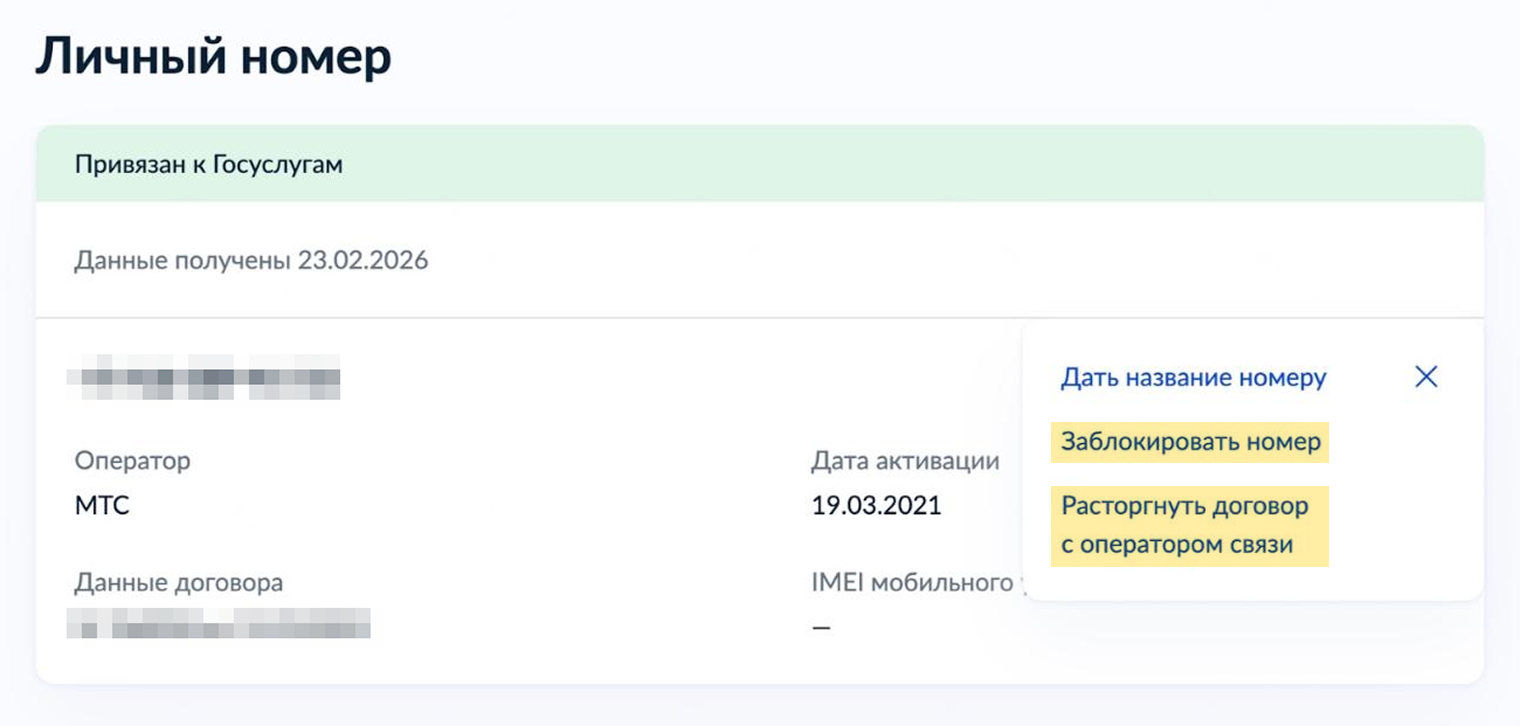Click the "Привязан к Госуслугам" status banner
This screenshot has width=1520, height=726.
coord(210,164)
